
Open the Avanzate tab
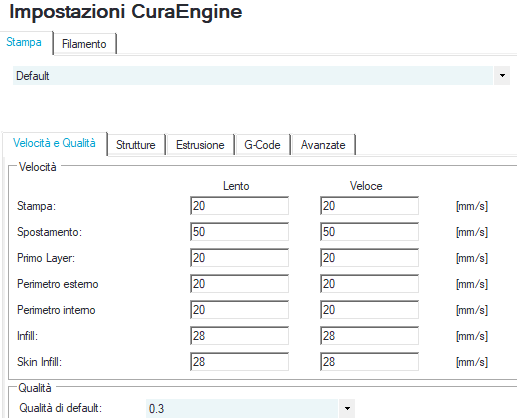tap(323, 145)
